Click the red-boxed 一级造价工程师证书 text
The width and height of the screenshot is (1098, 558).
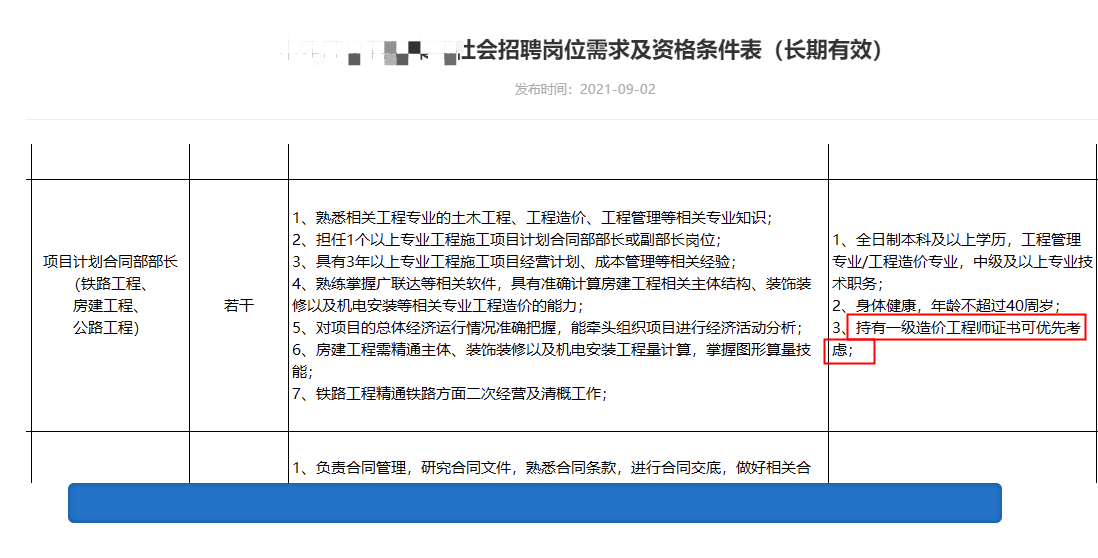point(965,327)
